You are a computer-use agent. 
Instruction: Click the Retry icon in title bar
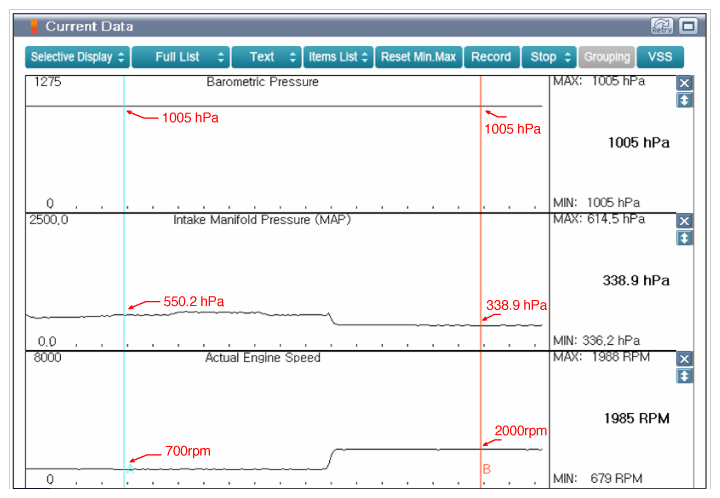(661, 26)
